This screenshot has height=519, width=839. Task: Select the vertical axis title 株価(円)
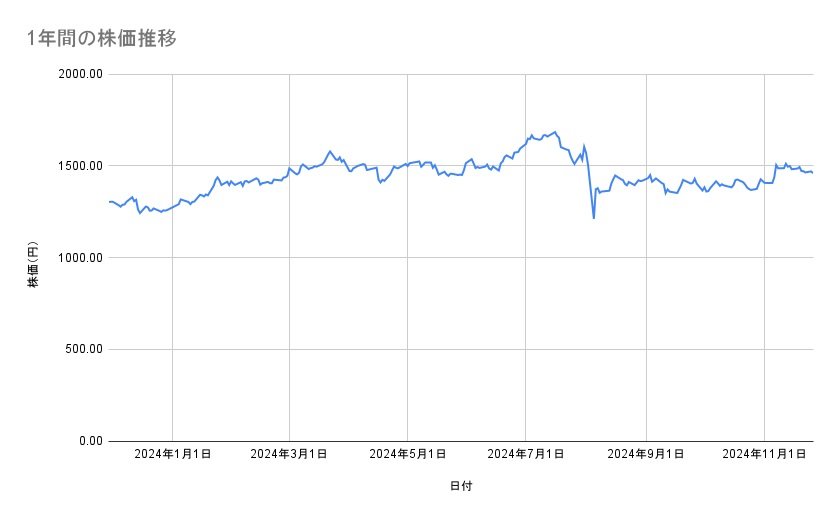coord(33,257)
